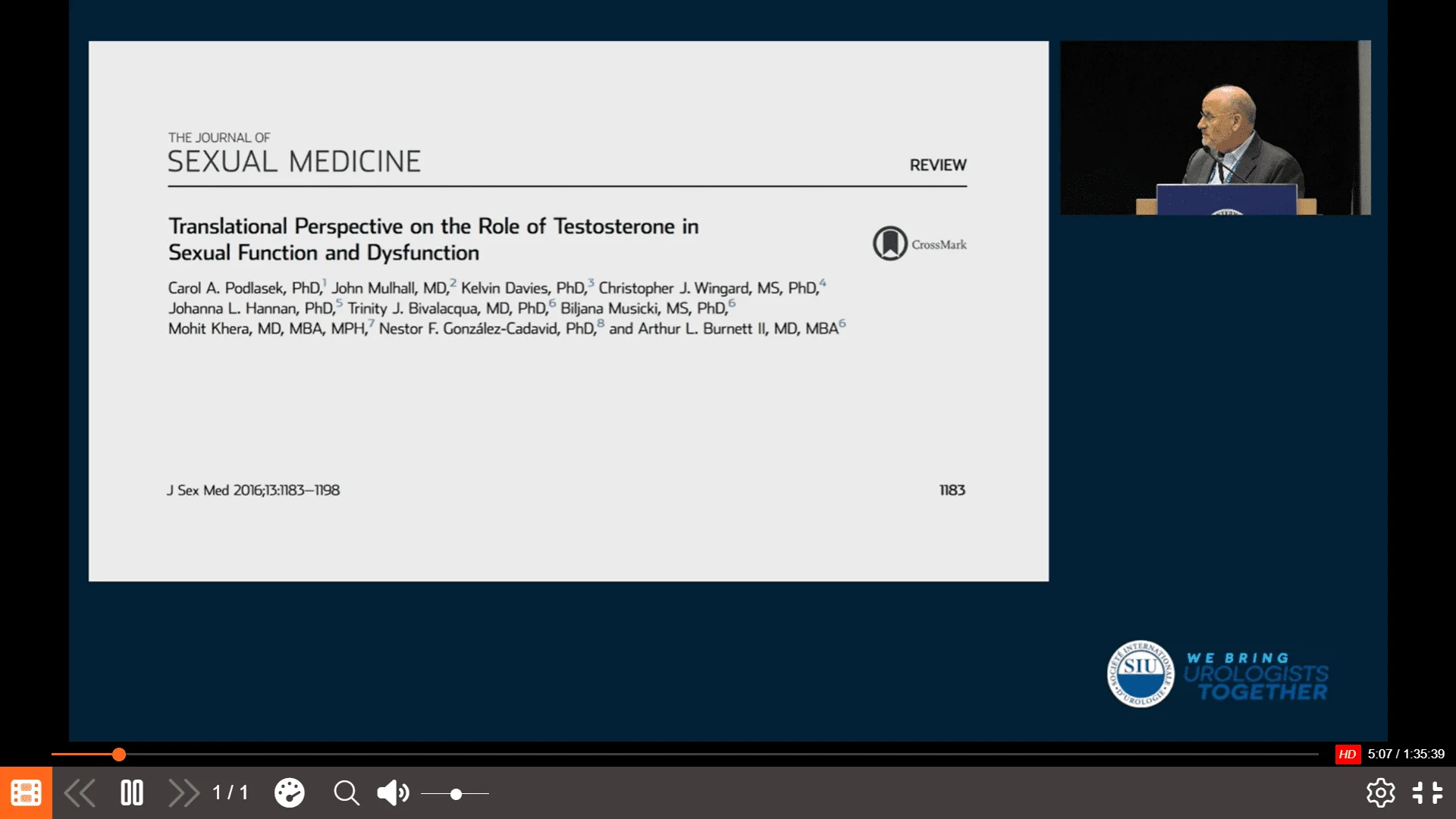The image size is (1456, 819).
Task: Click author name 'Arthur L. Burnett II, MD, MBA'
Action: tap(738, 328)
